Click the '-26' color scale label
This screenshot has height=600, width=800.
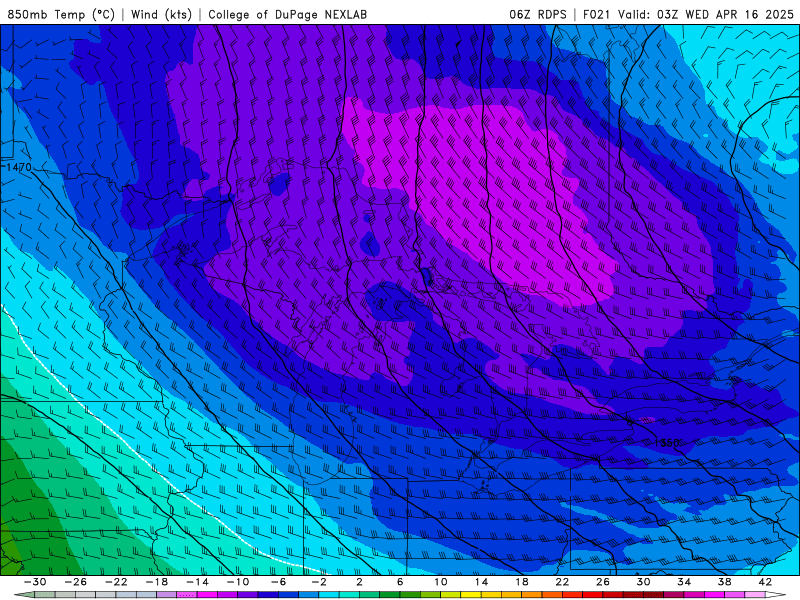[76, 582]
